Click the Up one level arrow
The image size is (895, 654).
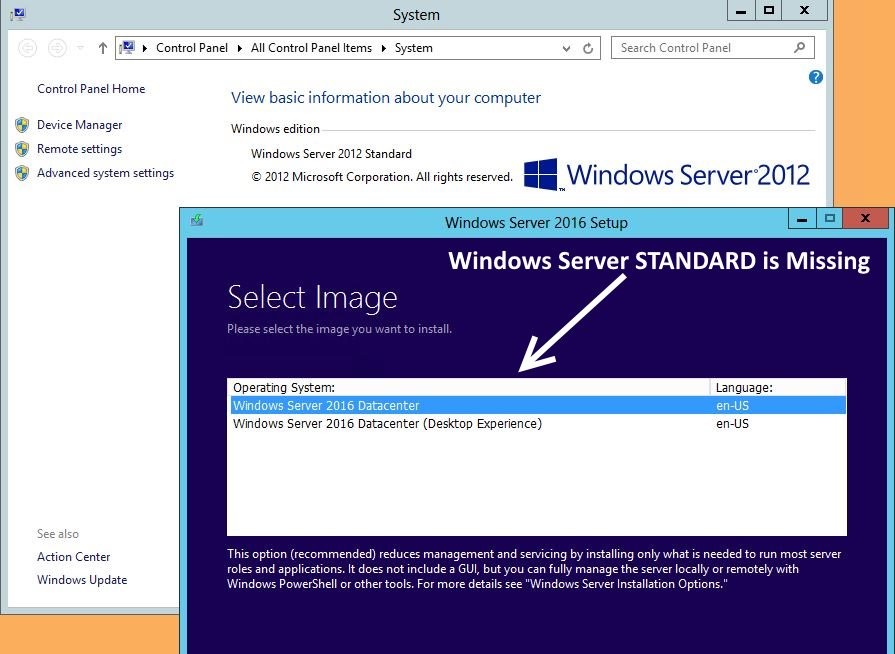coord(102,48)
